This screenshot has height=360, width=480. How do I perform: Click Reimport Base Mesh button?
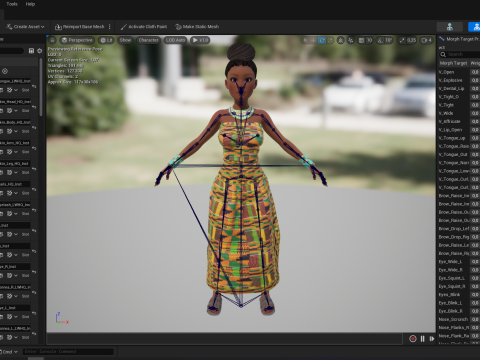[x=80, y=27]
